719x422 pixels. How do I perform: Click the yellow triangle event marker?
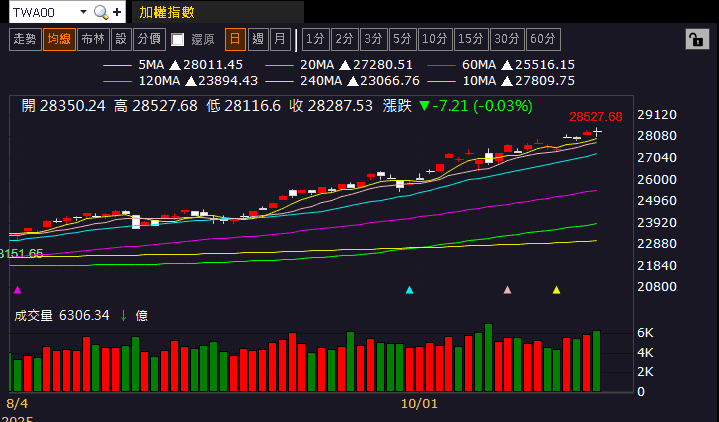pos(556,290)
